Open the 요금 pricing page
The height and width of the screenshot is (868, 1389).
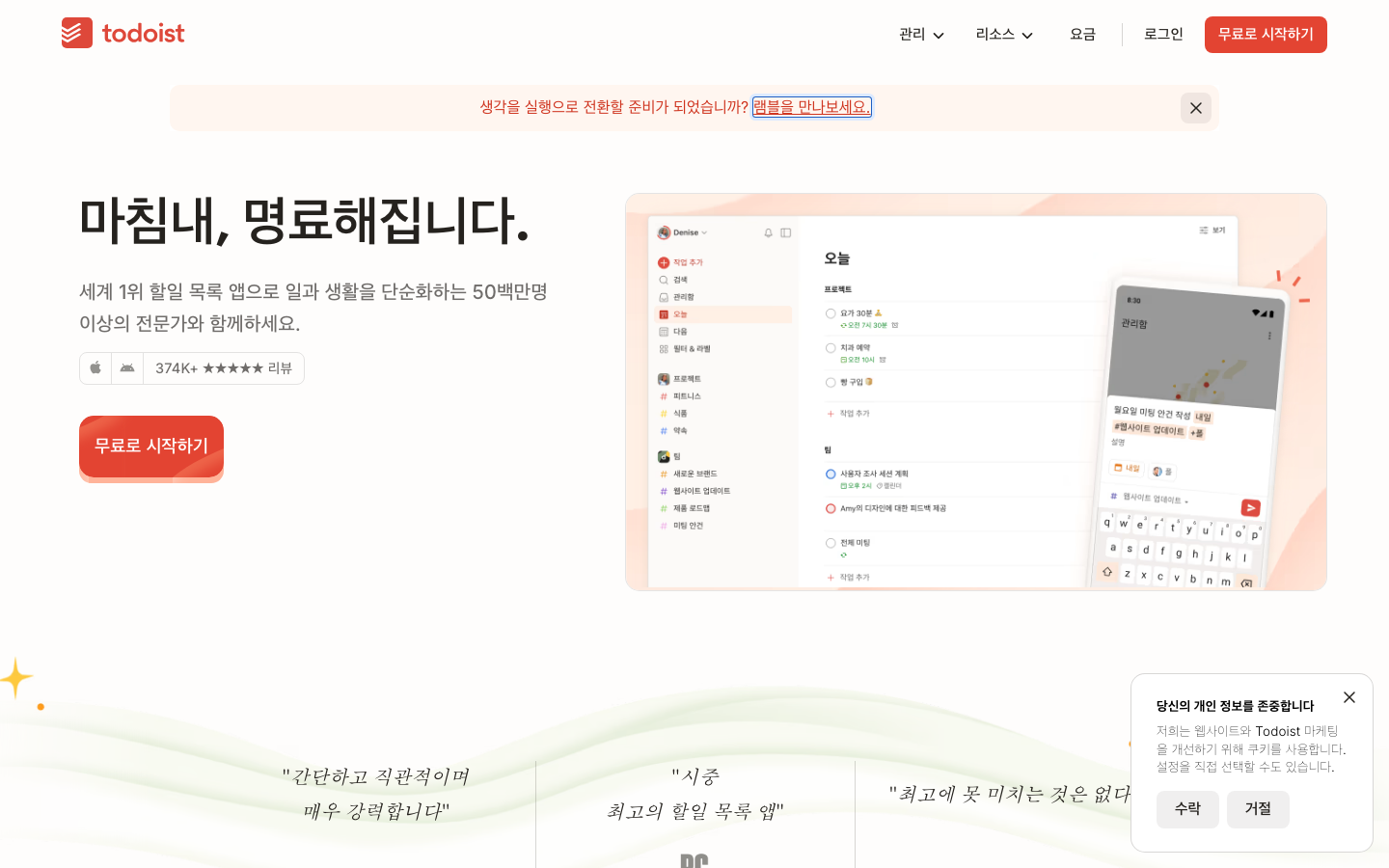pos(1082,35)
